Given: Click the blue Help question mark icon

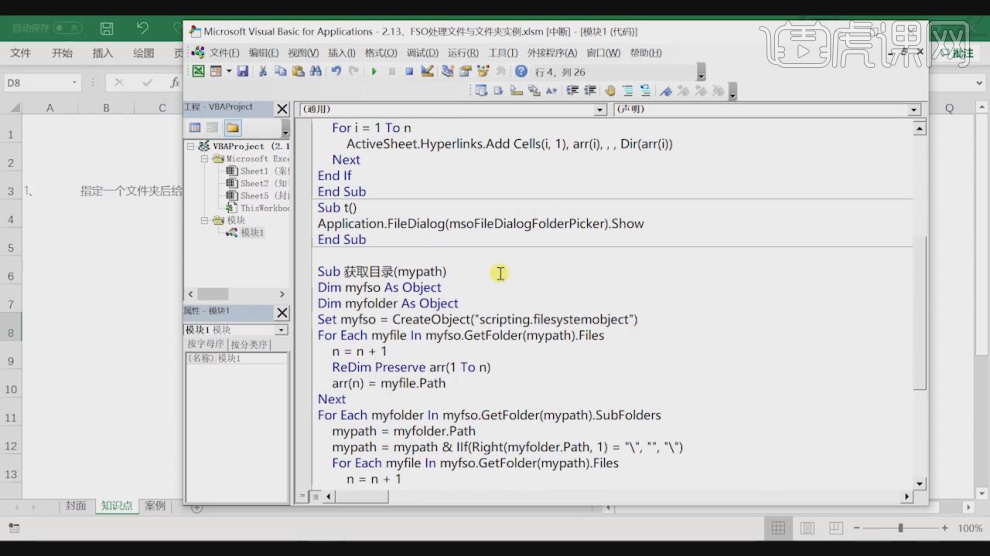Looking at the screenshot, I should [x=521, y=71].
